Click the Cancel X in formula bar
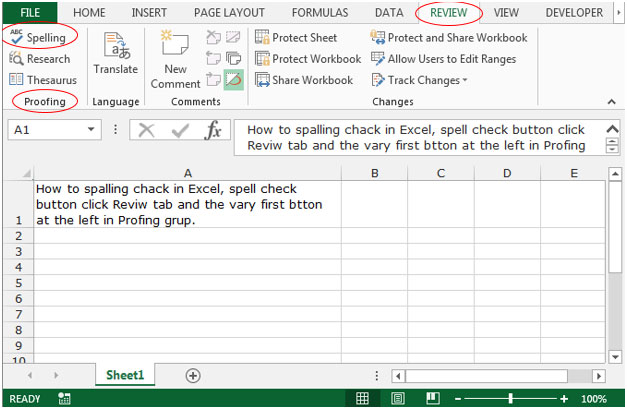The height and width of the screenshot is (409, 627). pyautogui.click(x=146, y=130)
